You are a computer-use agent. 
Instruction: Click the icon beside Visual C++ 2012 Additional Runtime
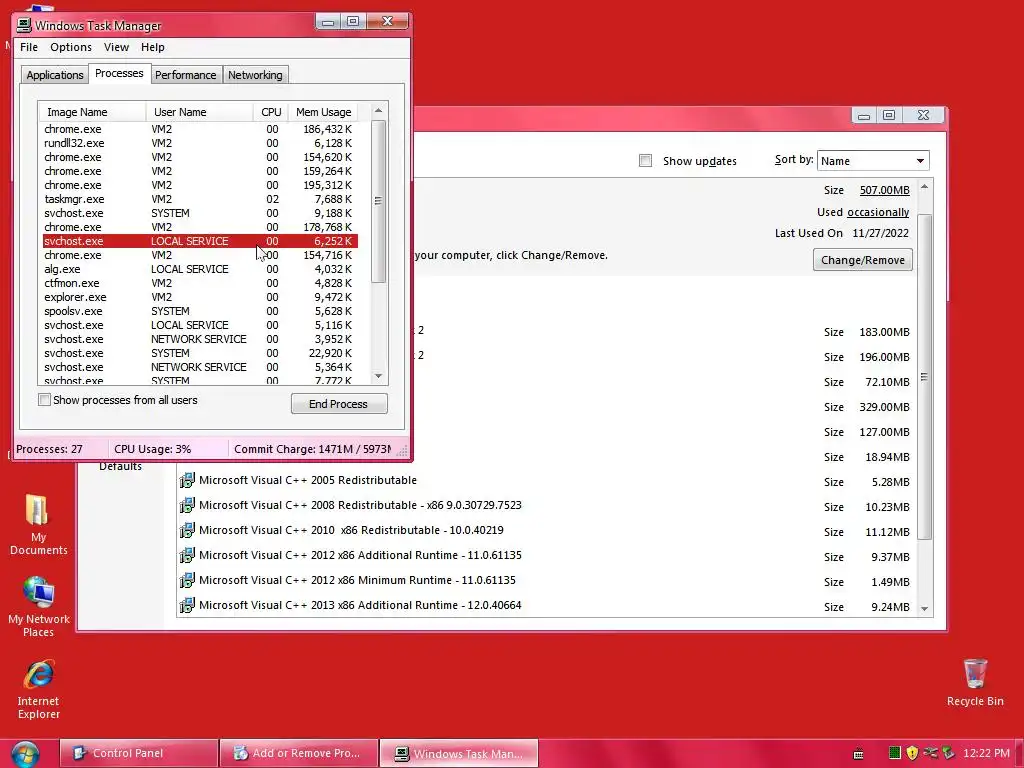click(187, 556)
